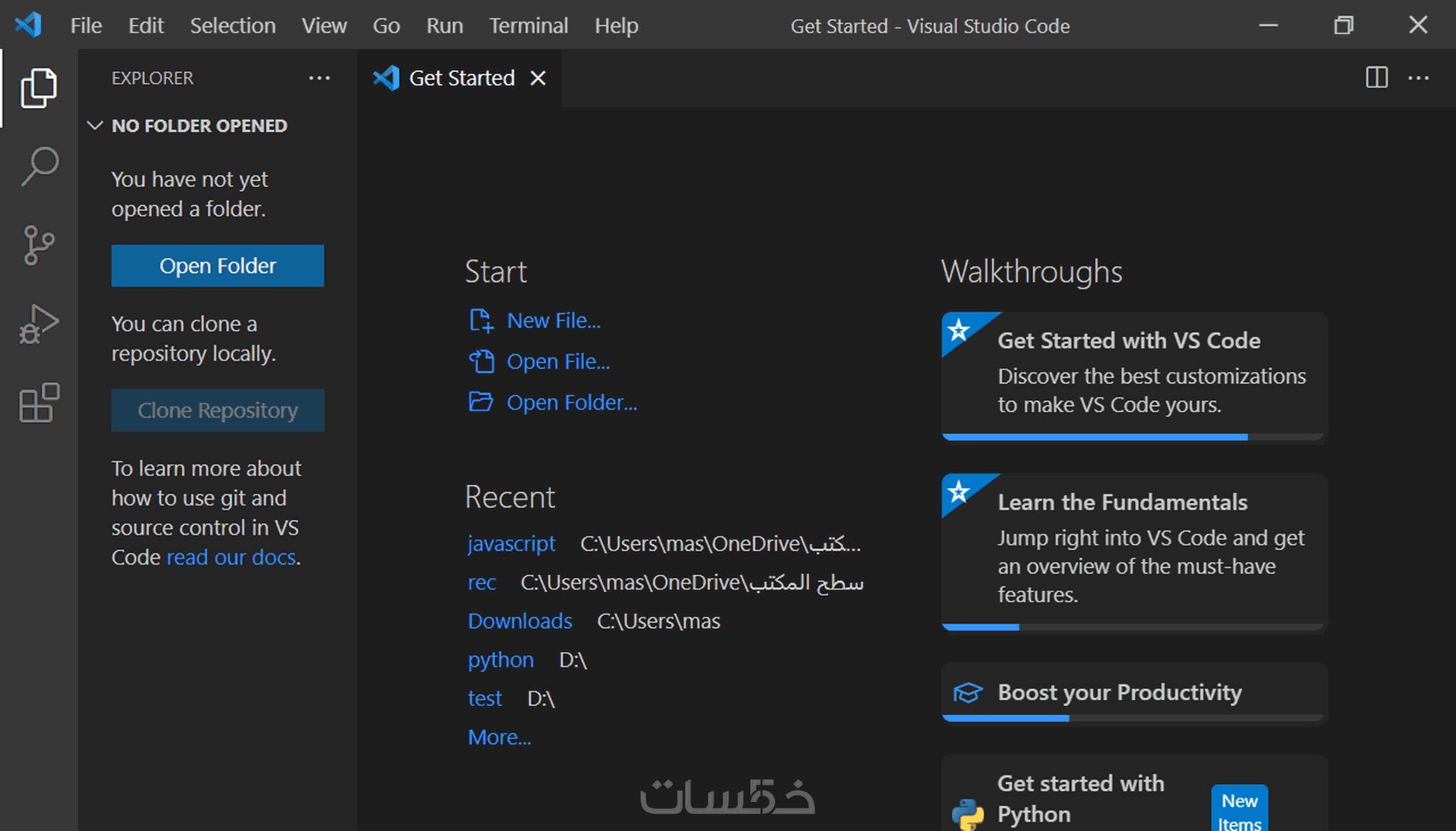
Task: Click the Split Editor Right icon
Action: coord(1376,78)
